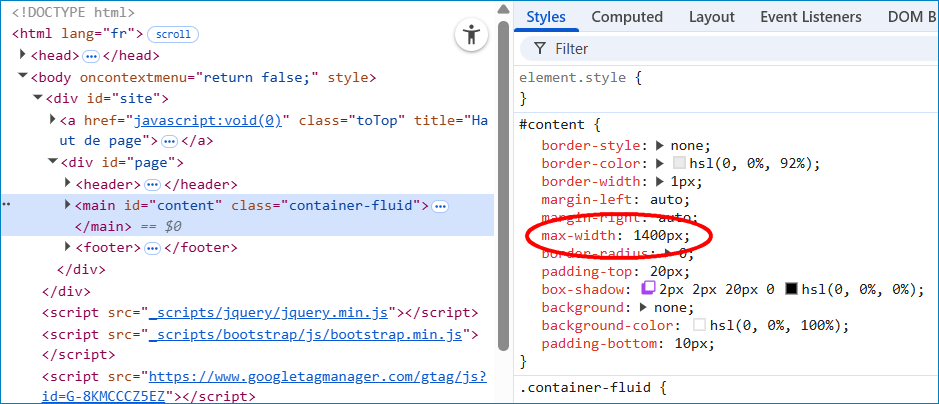This screenshot has height=404, width=939.
Task: Expand the header element ellipsis badge
Action: [x=152, y=185]
